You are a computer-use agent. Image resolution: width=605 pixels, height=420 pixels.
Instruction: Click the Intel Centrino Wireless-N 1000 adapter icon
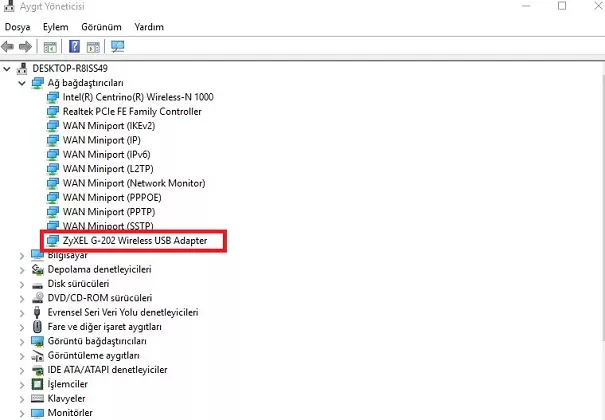53,97
